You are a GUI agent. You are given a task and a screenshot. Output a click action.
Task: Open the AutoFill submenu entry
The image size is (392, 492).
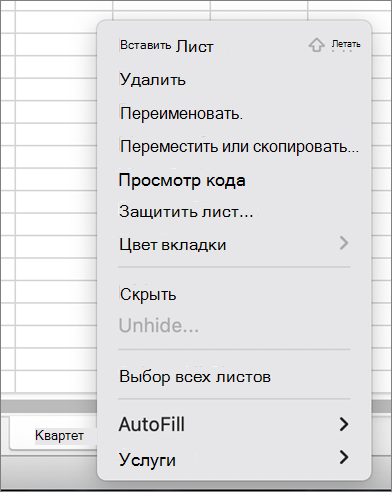click(234, 424)
